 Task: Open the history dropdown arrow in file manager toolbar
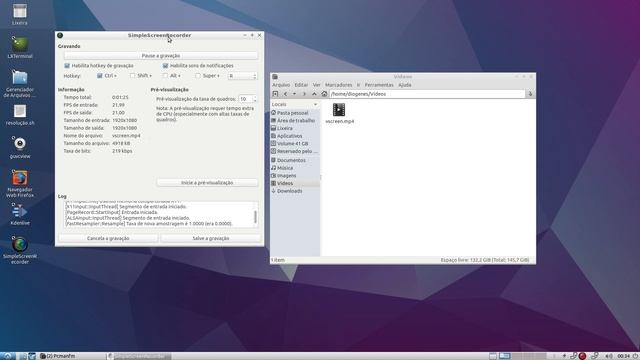(x=294, y=94)
